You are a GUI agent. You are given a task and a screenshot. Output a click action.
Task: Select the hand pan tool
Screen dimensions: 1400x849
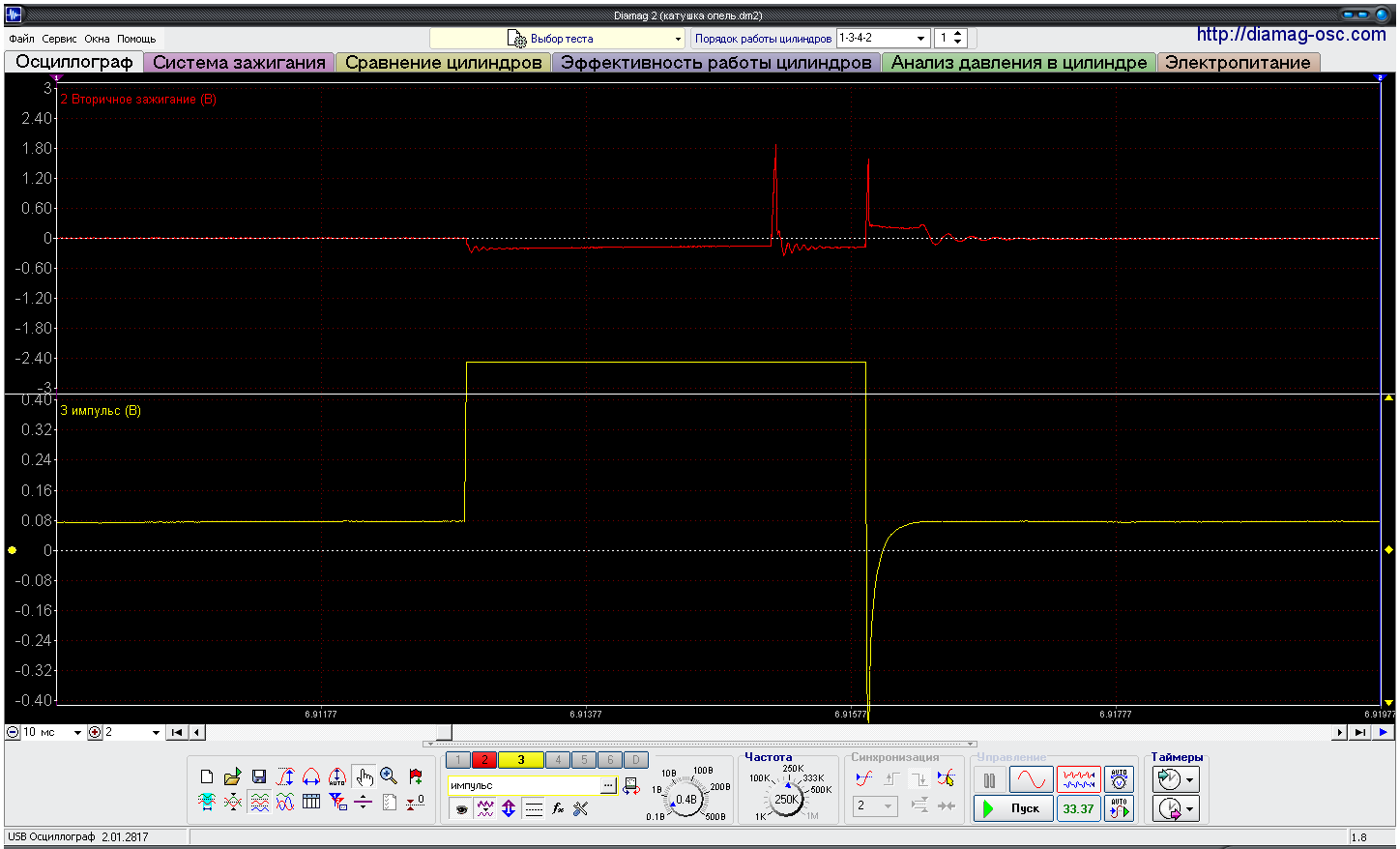(x=364, y=776)
